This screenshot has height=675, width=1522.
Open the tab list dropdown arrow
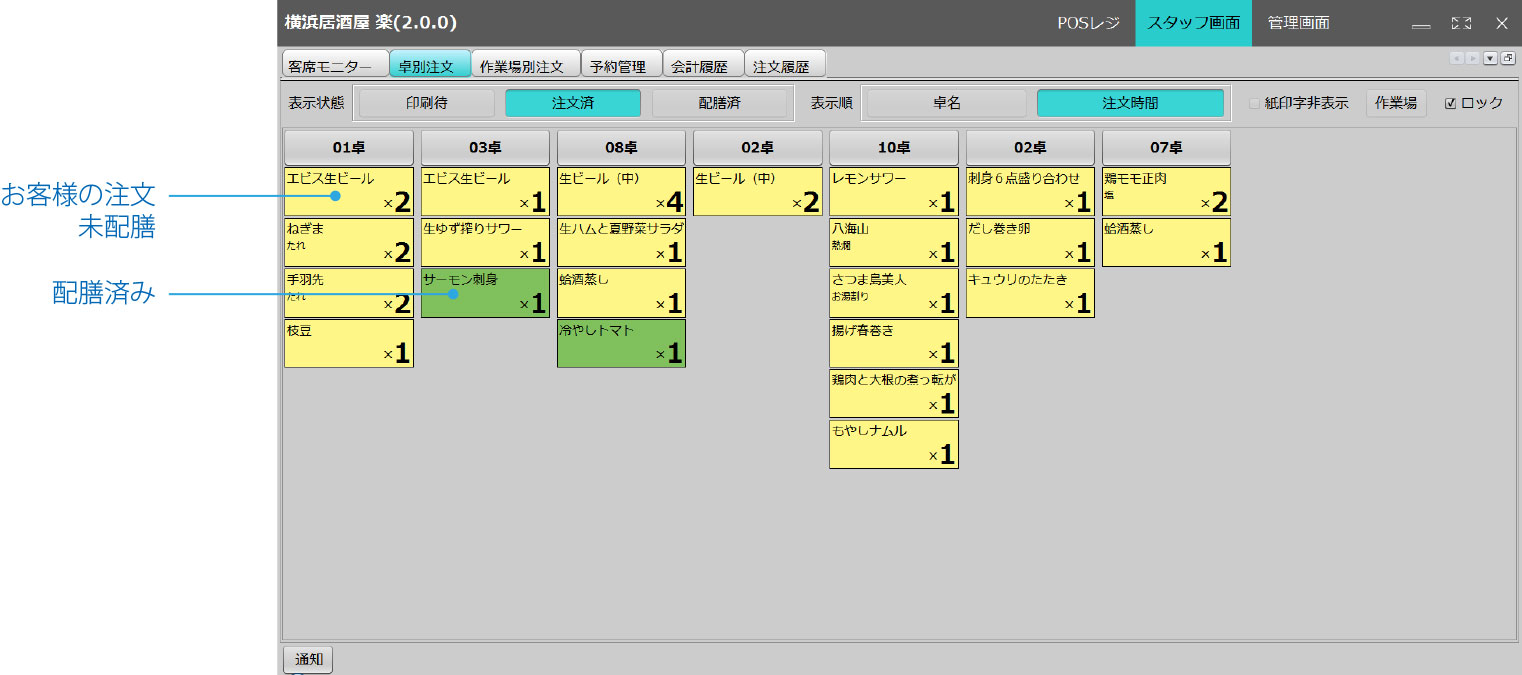pyautogui.click(x=1490, y=58)
